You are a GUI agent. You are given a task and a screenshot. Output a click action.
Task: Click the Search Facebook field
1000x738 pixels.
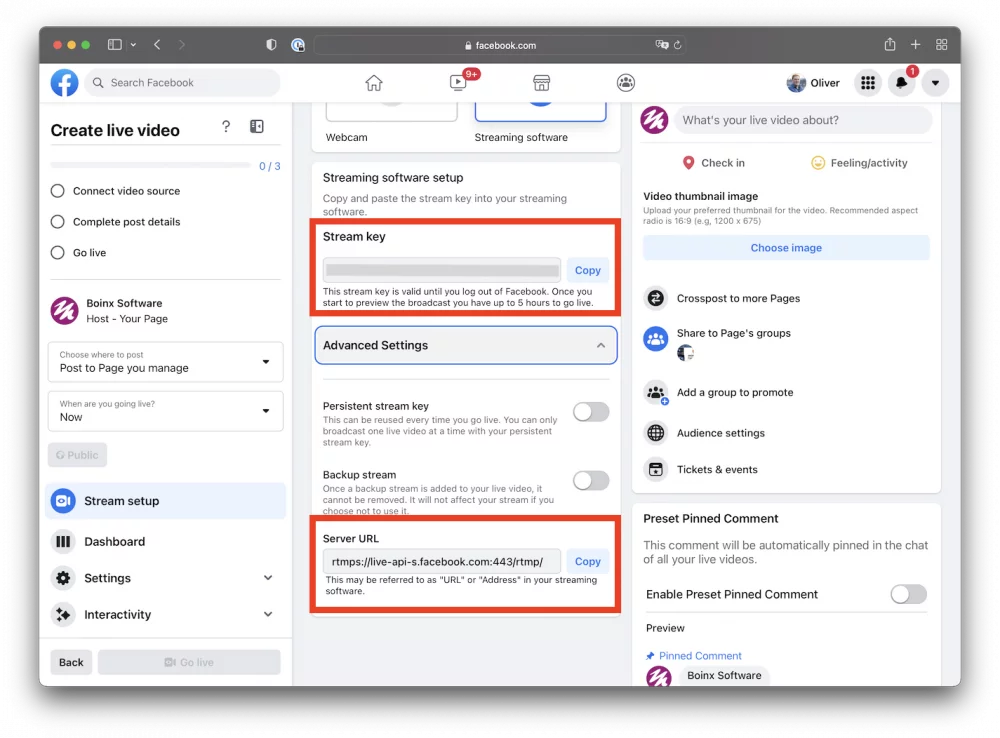tap(182, 83)
